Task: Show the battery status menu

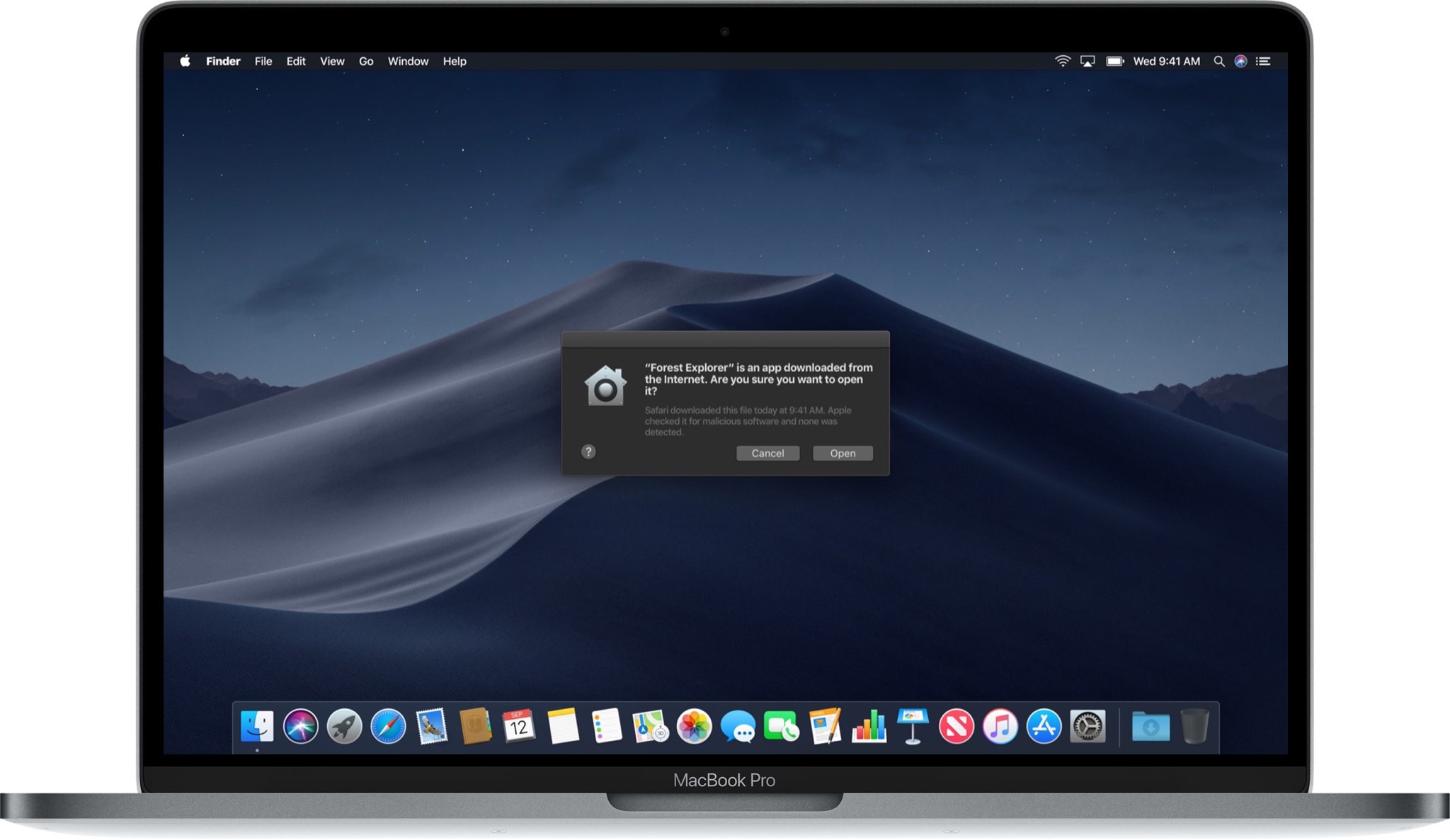Action: 1114,62
